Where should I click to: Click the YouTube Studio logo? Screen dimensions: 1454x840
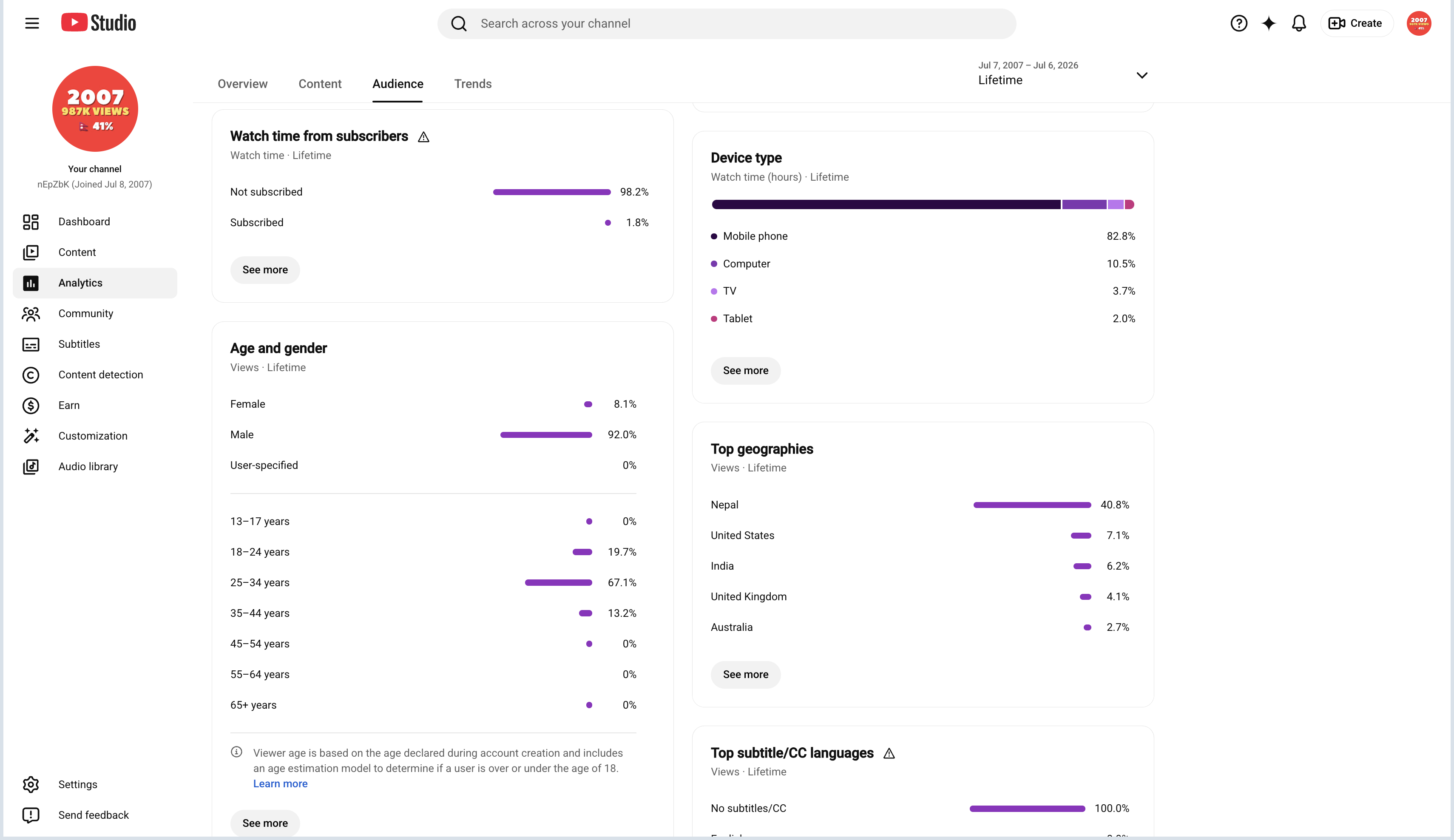99,23
